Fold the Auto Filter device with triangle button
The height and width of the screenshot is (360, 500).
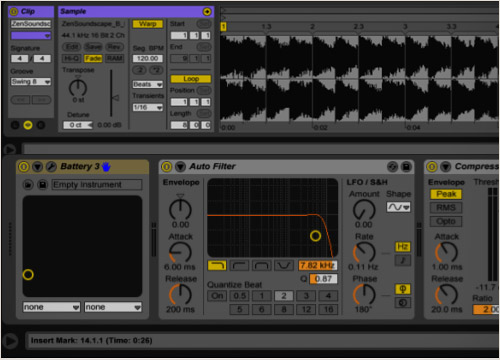click(x=180, y=166)
